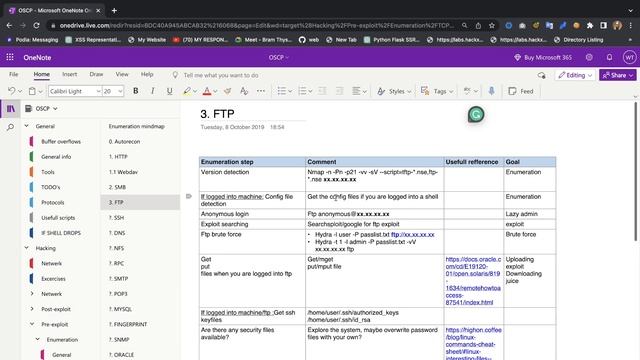Click the Undo icon in ribbon
Screen dimensions: 640x360
pos(12,91)
